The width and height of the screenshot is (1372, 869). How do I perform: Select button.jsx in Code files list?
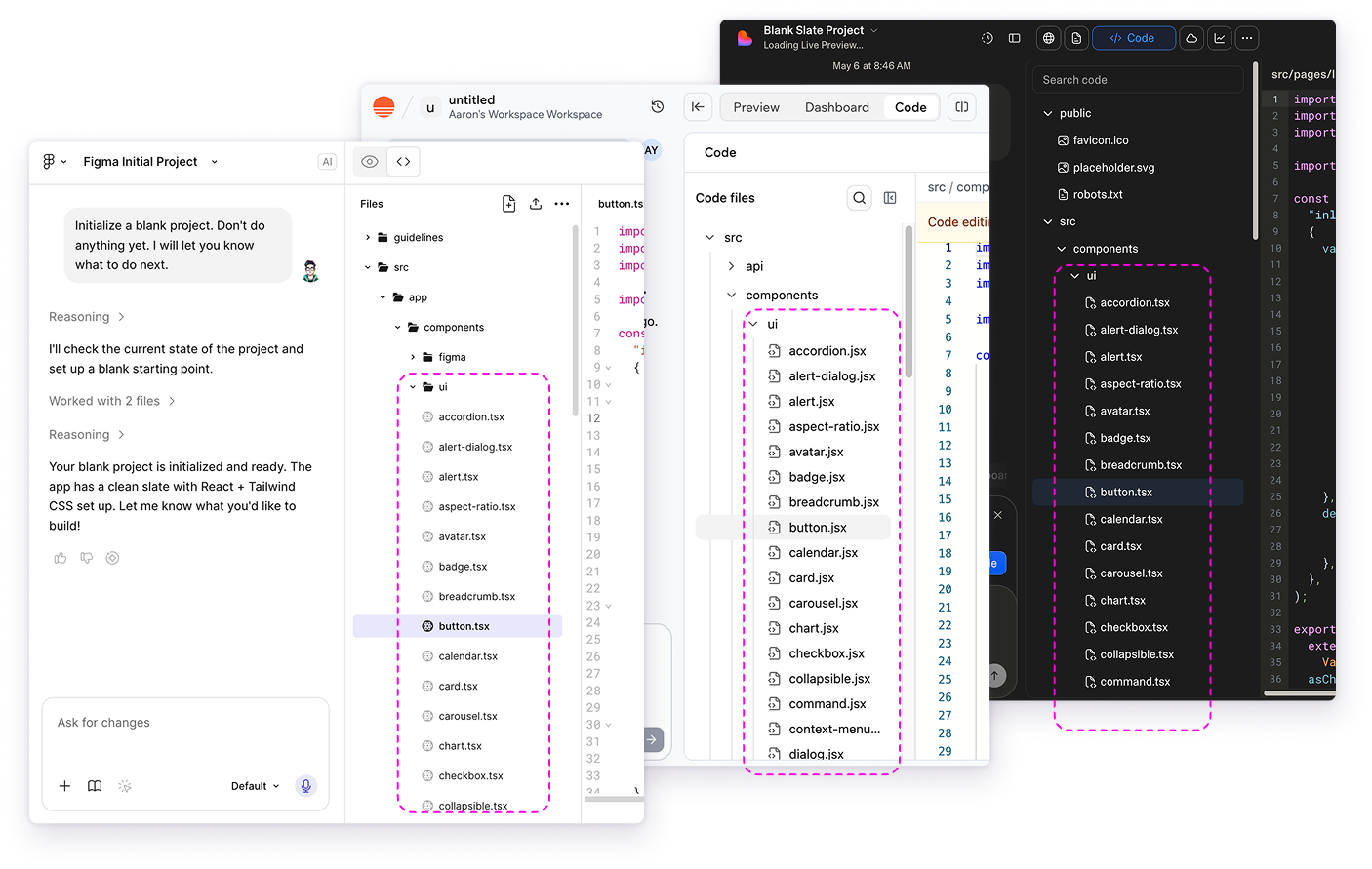[x=792, y=528]
